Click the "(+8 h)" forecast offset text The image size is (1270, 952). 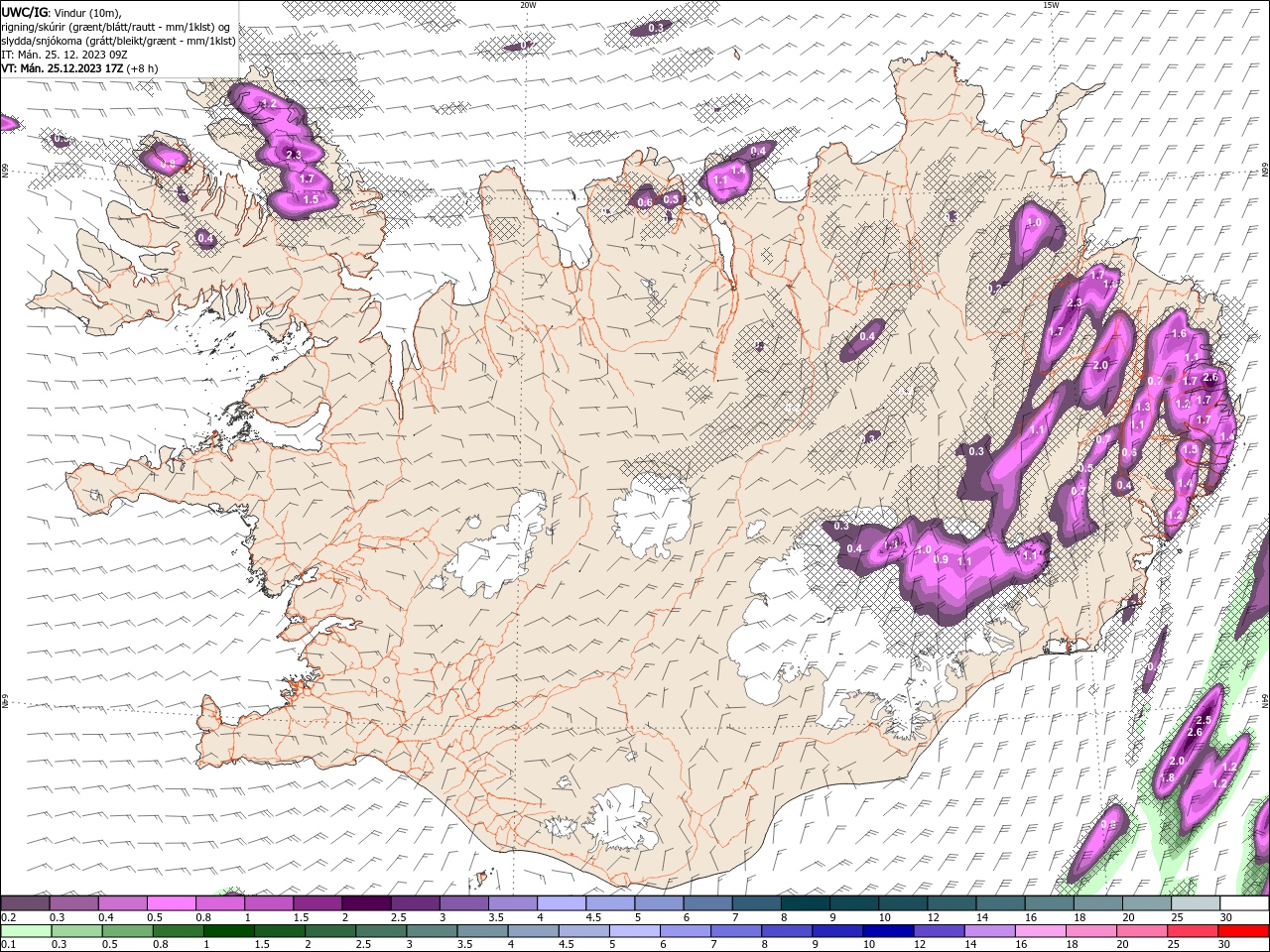tap(143, 68)
